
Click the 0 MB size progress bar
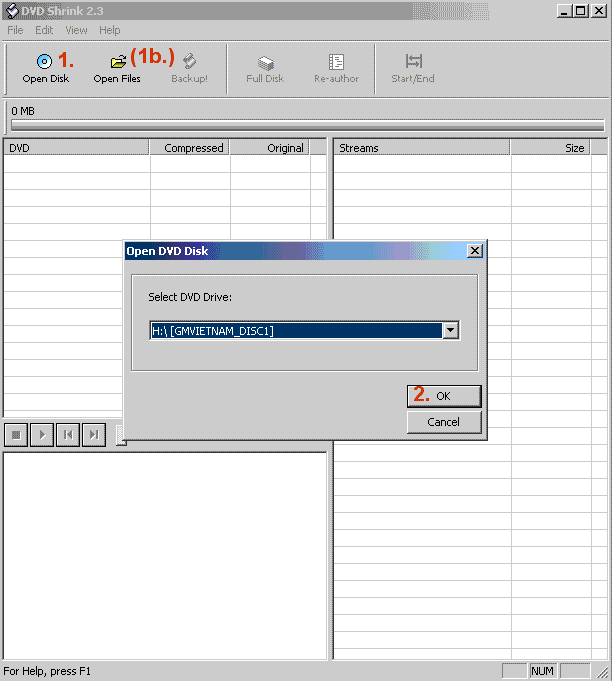(308, 125)
